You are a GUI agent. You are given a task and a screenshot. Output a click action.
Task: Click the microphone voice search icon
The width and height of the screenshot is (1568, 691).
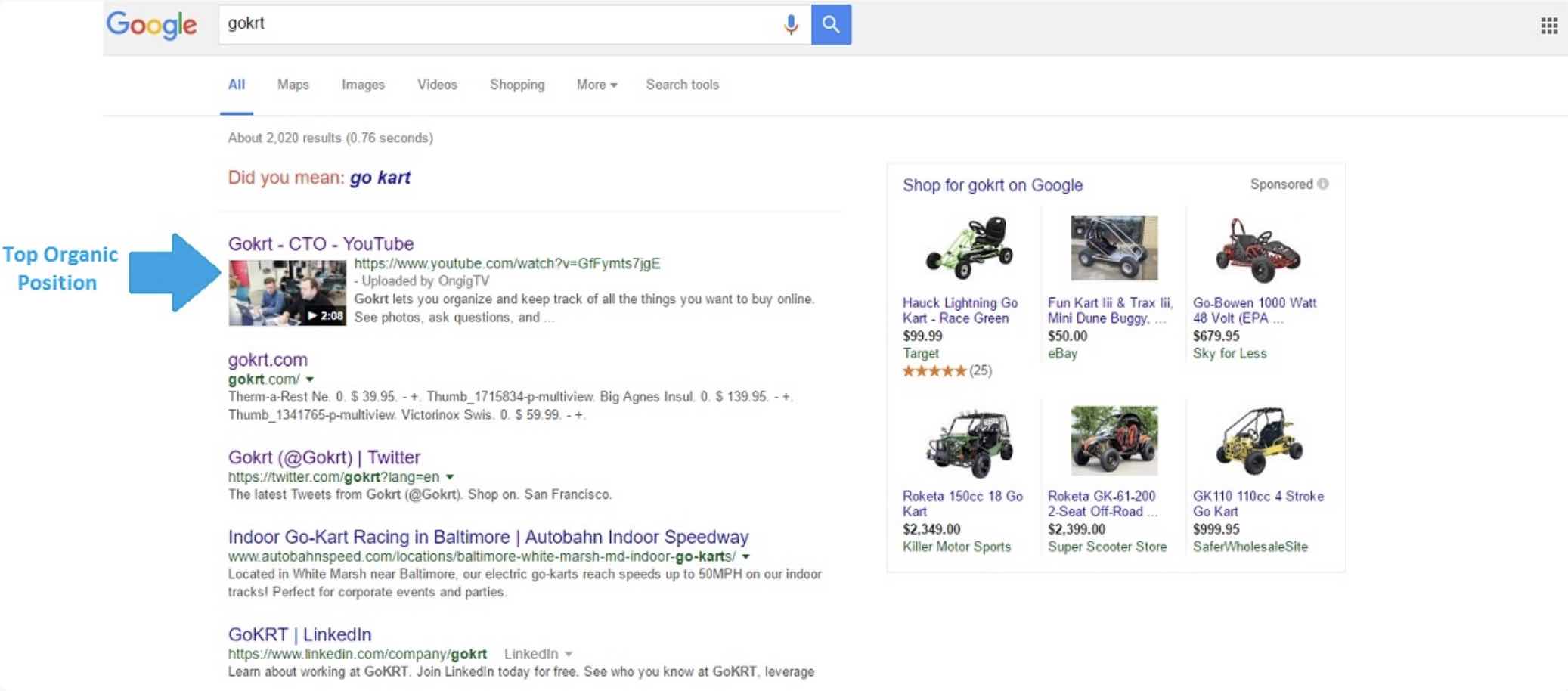click(x=791, y=25)
